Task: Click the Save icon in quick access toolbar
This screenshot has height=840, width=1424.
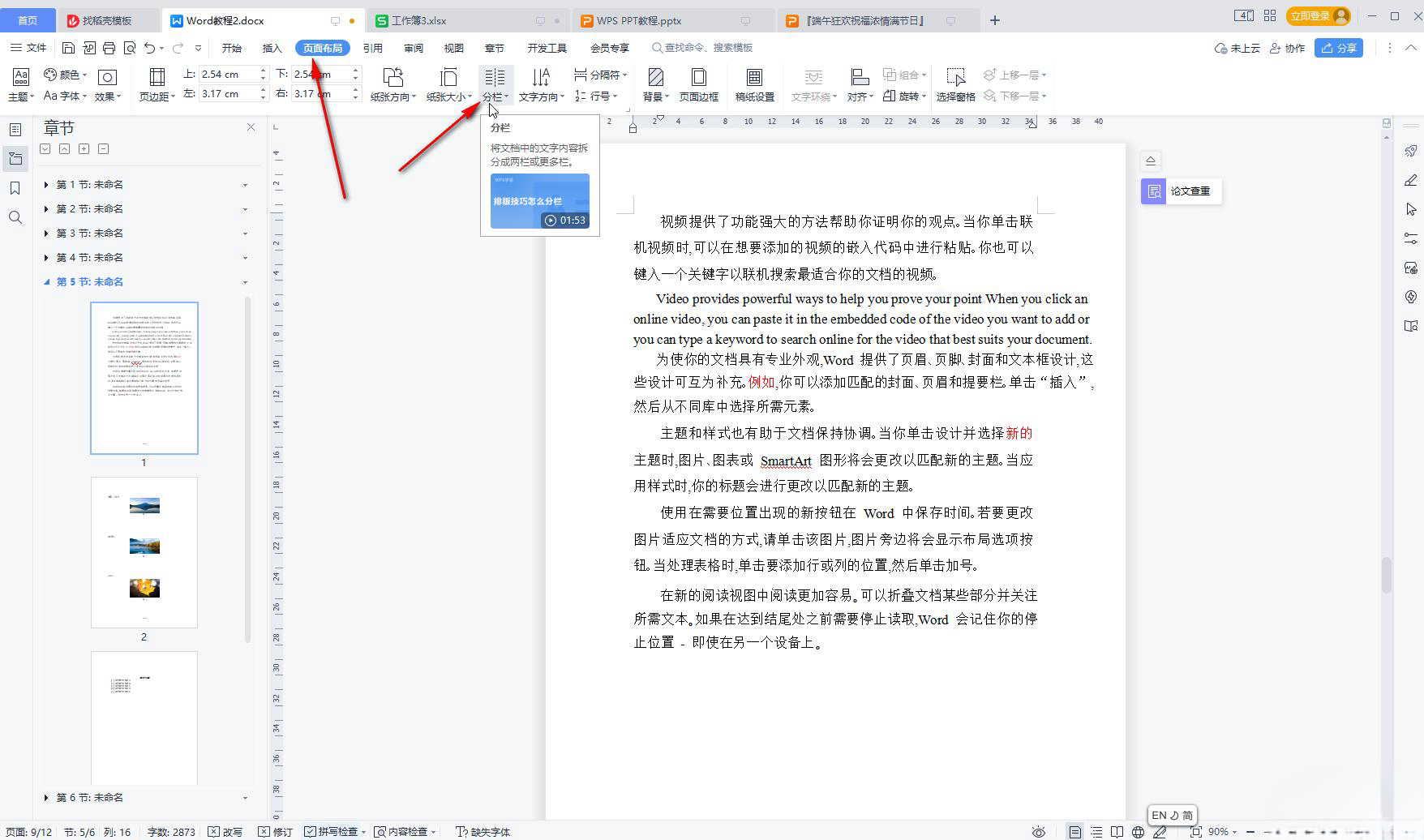Action: [x=69, y=48]
